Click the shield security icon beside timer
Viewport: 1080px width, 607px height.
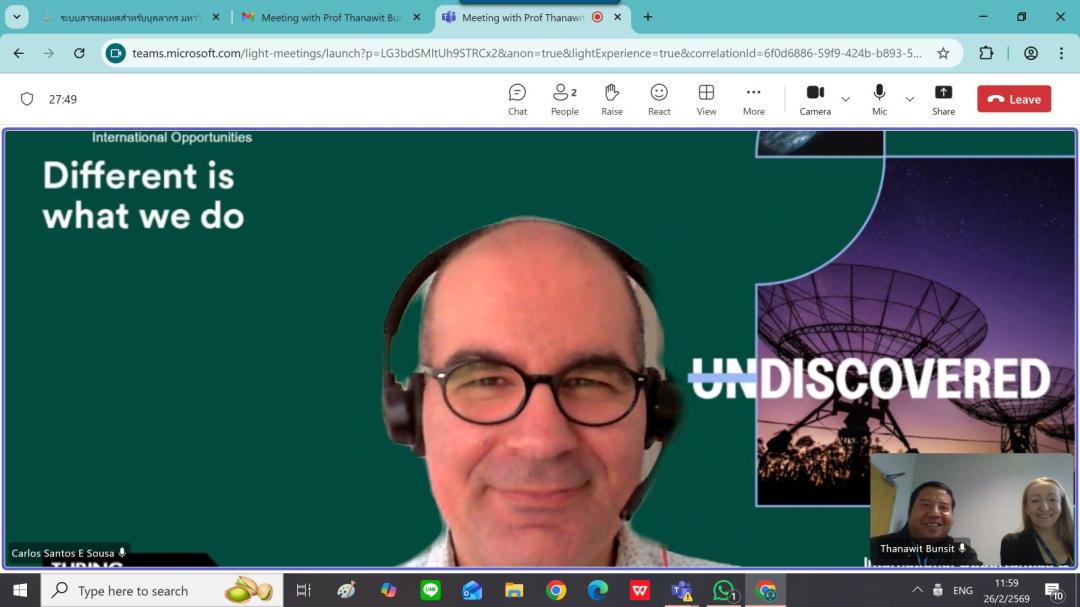(x=27, y=99)
